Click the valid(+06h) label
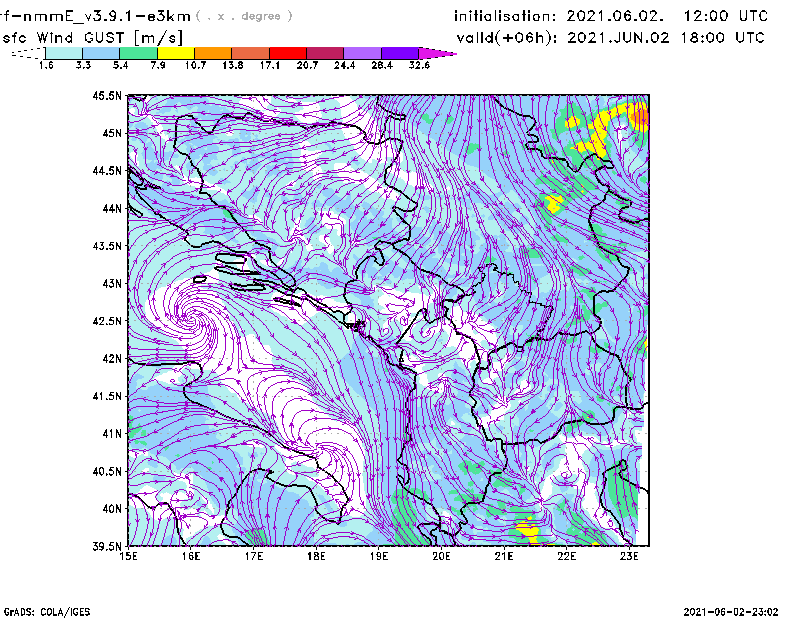This screenshot has height=618, width=800. [507, 38]
